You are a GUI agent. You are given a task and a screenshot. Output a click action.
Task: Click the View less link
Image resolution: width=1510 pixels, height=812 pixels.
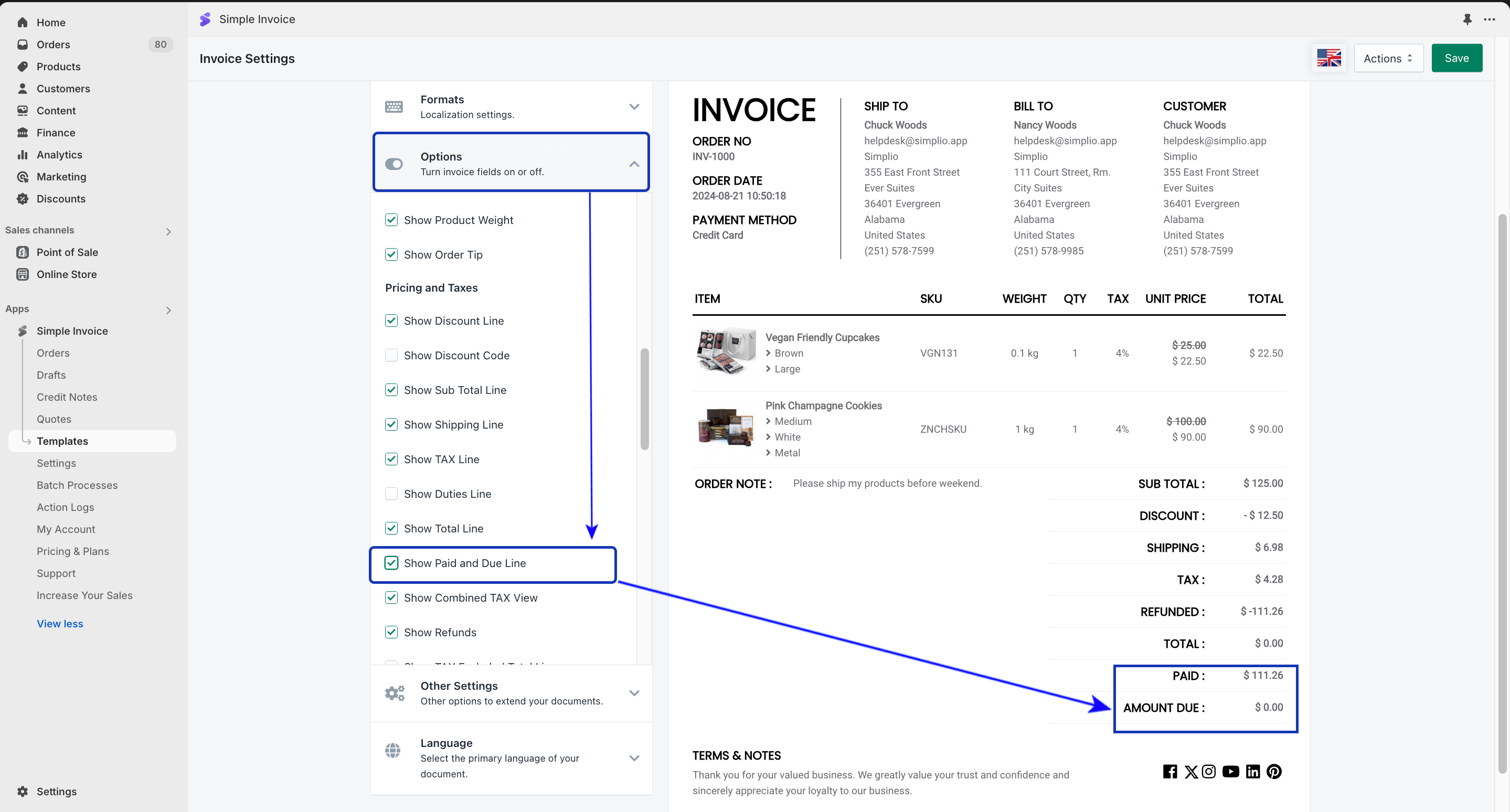click(x=60, y=623)
